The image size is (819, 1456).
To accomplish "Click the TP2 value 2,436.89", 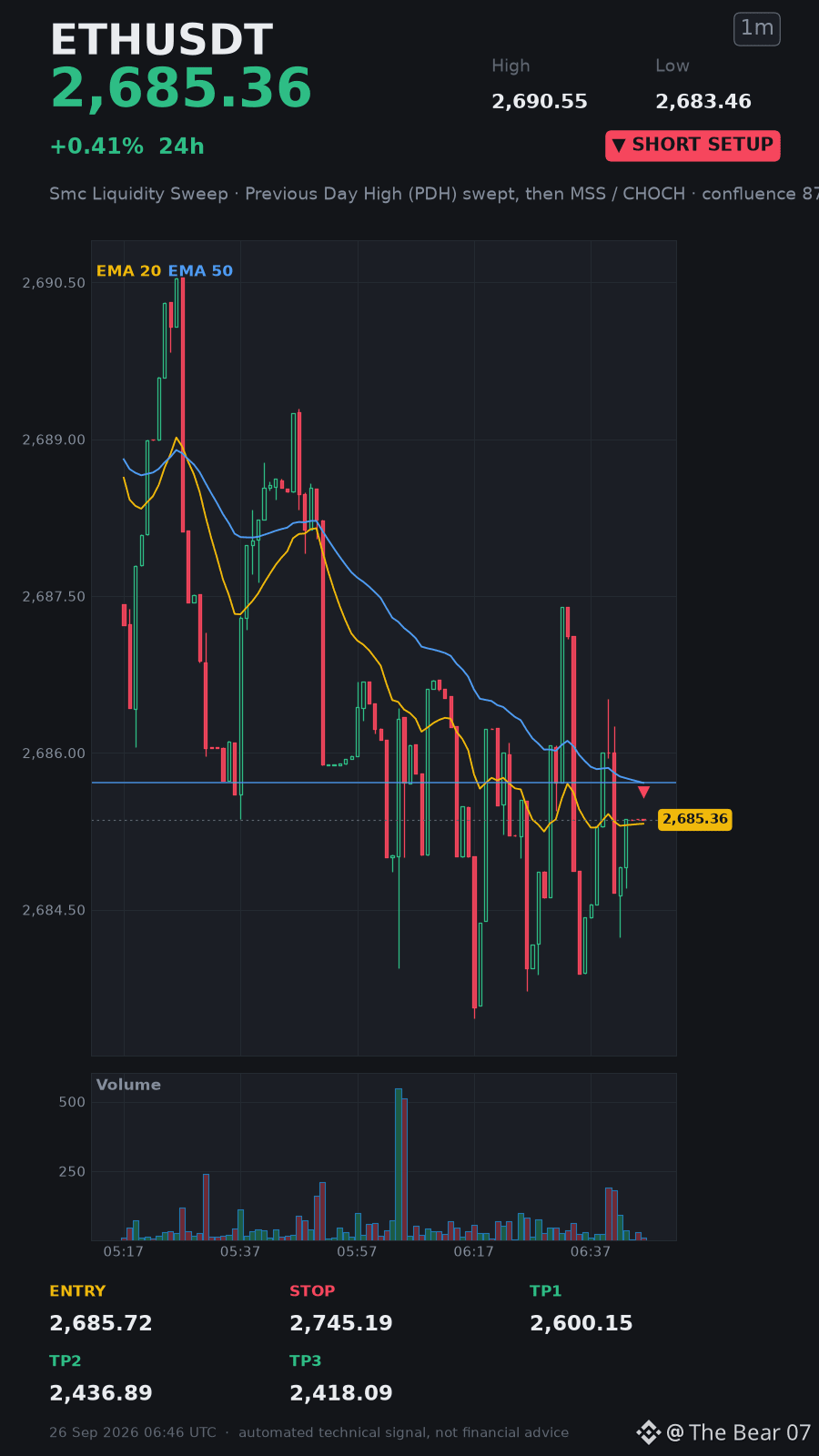I will (x=101, y=1393).
